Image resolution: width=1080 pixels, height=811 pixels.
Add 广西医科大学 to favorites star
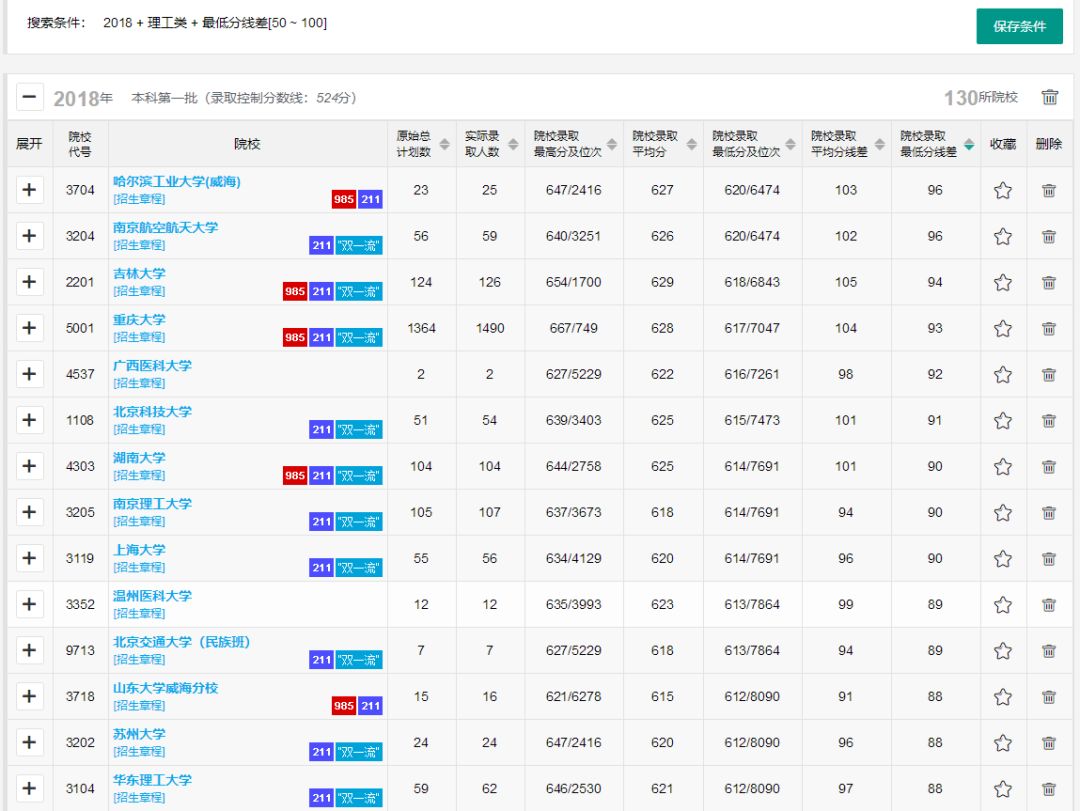tap(1003, 375)
